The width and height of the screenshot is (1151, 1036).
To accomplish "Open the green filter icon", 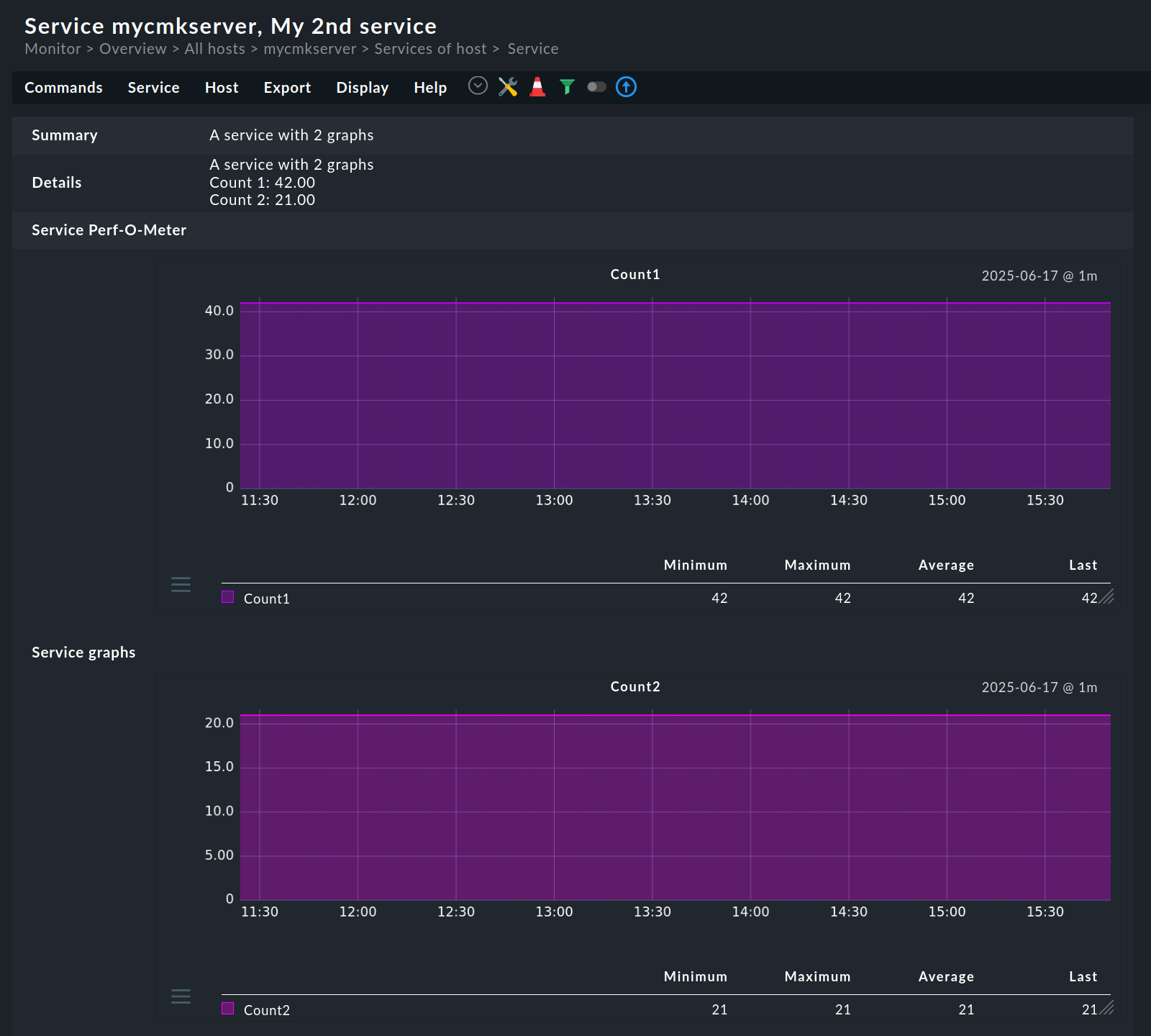I will click(567, 86).
